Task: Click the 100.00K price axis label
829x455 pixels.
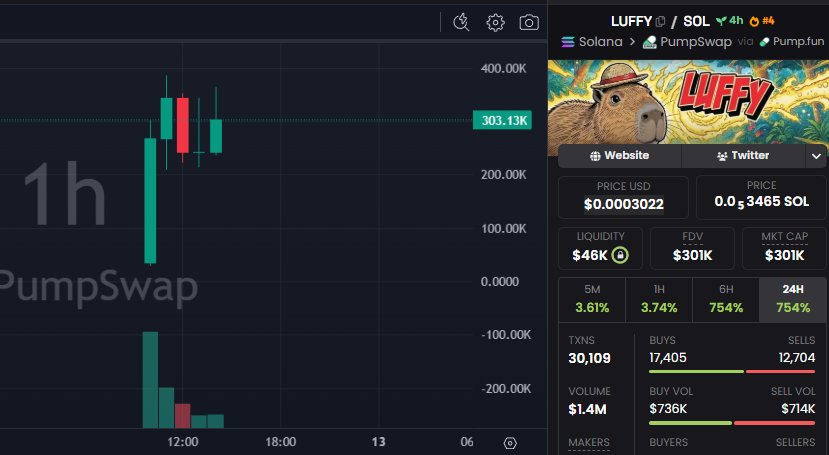Action: pyautogui.click(x=504, y=229)
